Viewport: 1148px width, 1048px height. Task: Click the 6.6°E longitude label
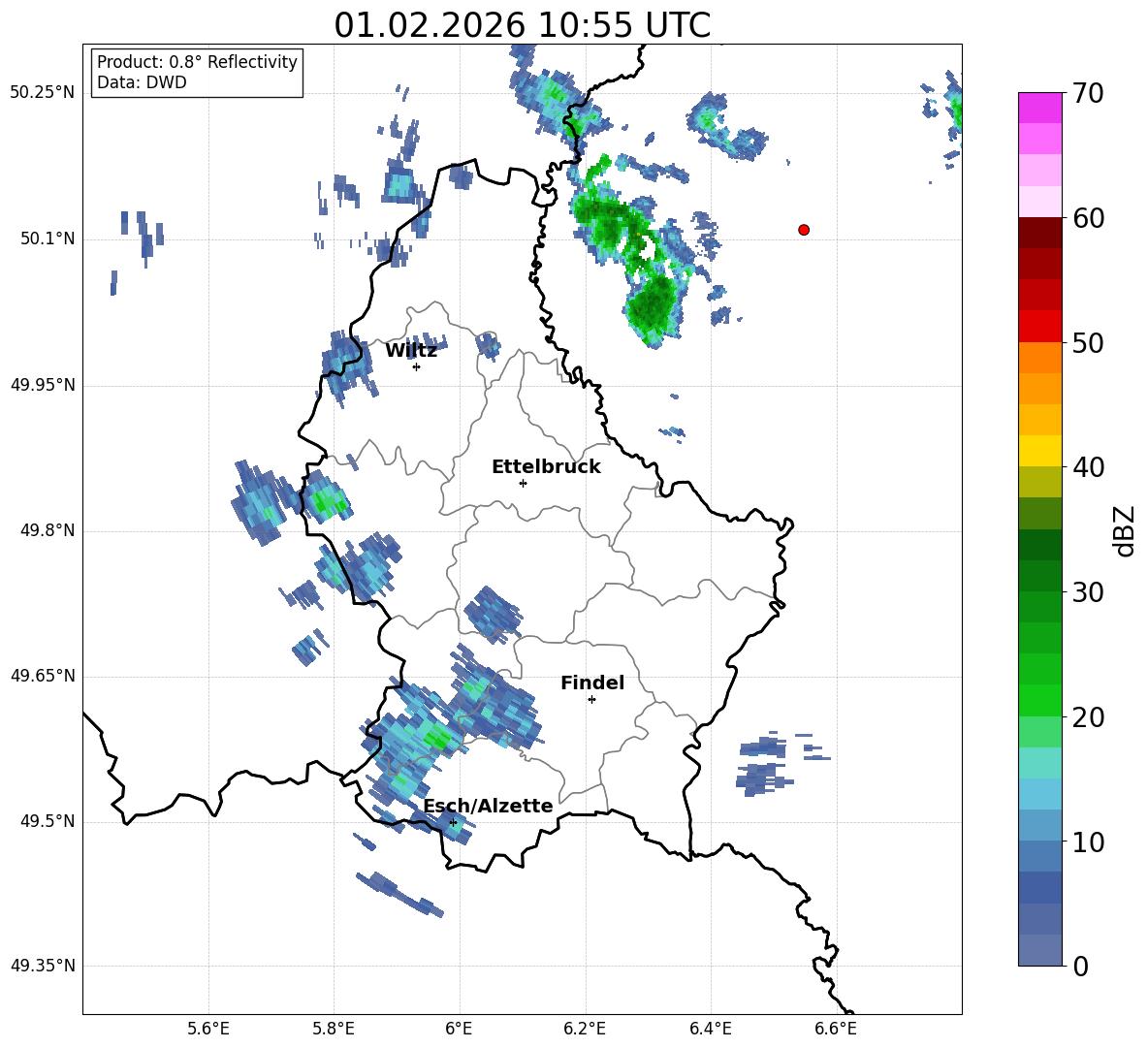836,1029
